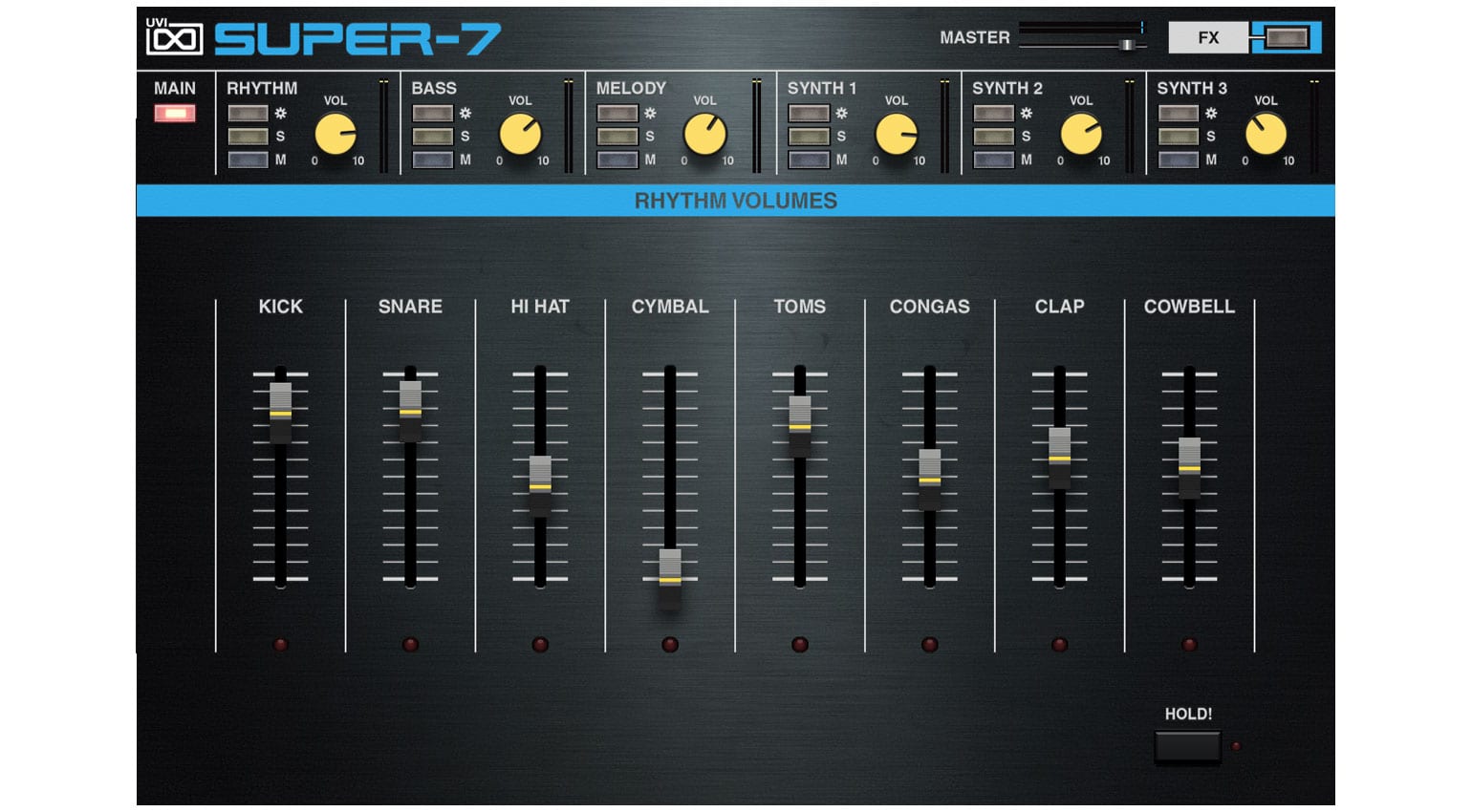This screenshot has width=1472, height=812.
Task: Click the HI HAT volume fader
Action: (x=540, y=486)
